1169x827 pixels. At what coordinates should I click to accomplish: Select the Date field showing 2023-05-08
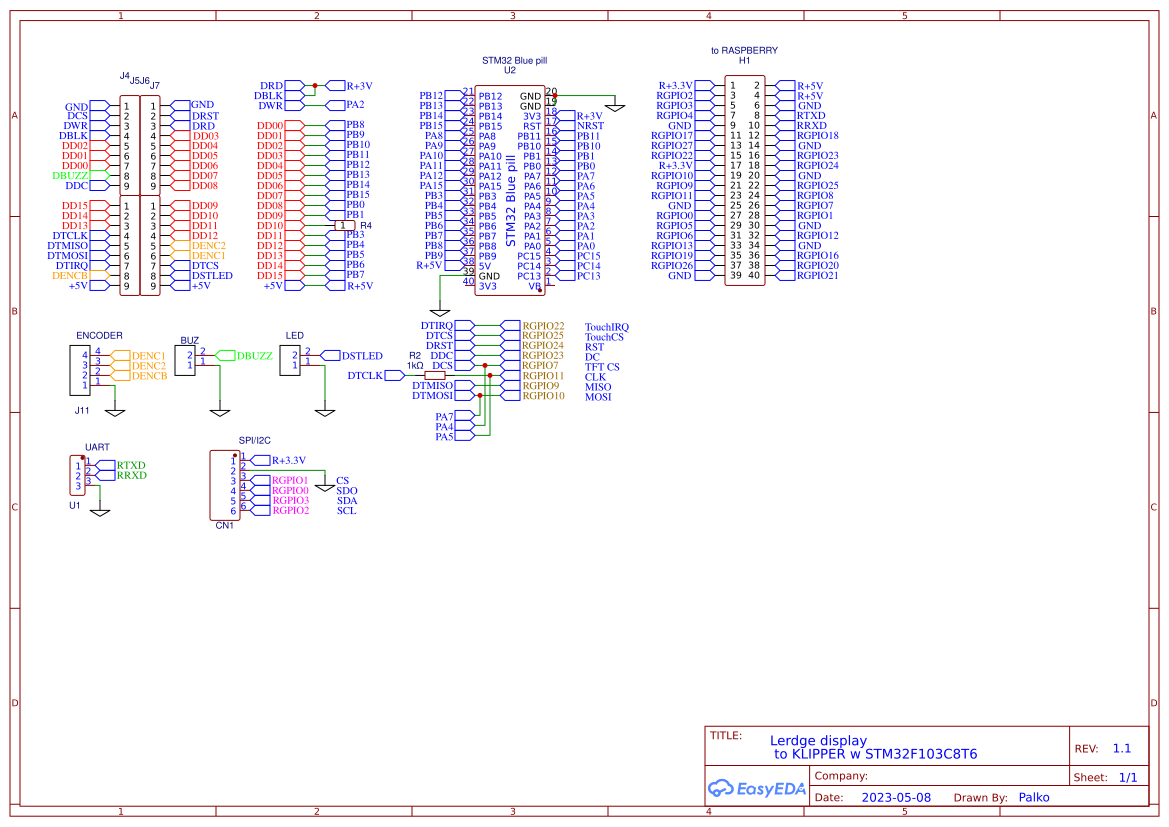pyautogui.click(x=895, y=797)
